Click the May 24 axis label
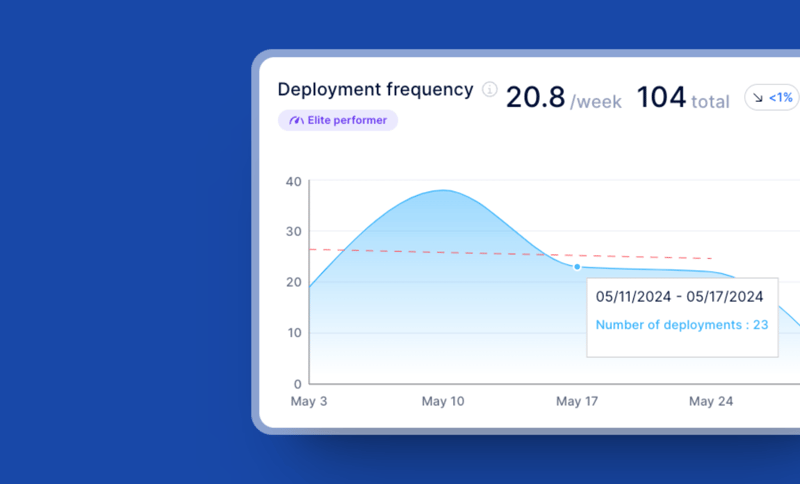This screenshot has width=800, height=484. click(711, 401)
